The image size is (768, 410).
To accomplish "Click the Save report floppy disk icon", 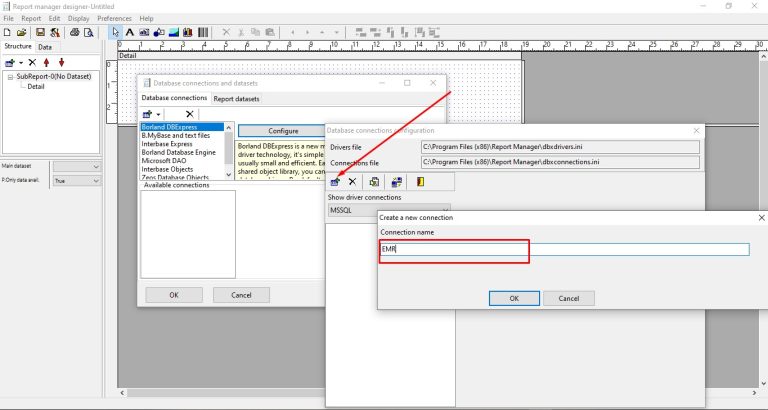I will (x=40, y=33).
